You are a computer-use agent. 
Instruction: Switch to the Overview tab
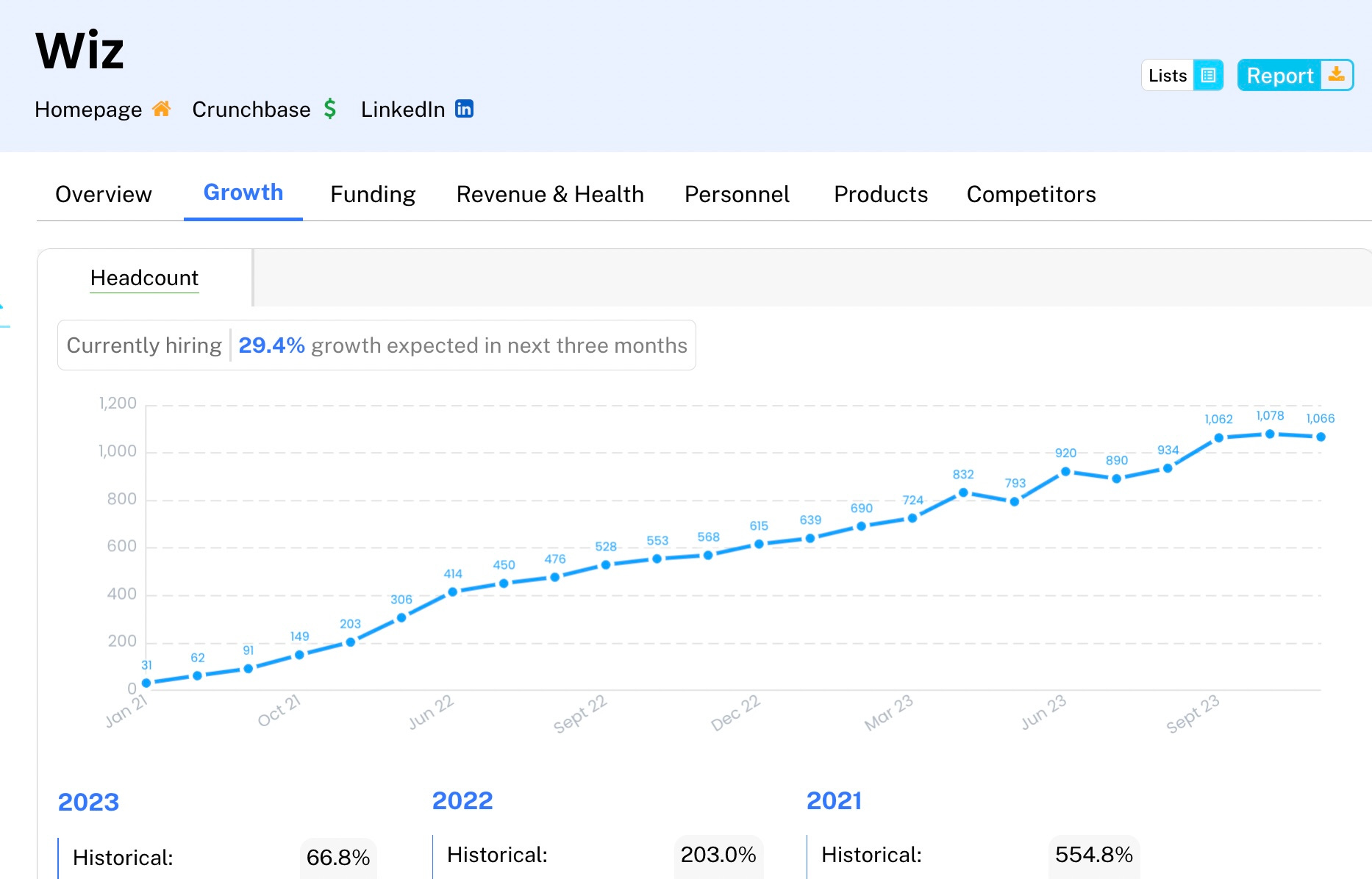104,194
